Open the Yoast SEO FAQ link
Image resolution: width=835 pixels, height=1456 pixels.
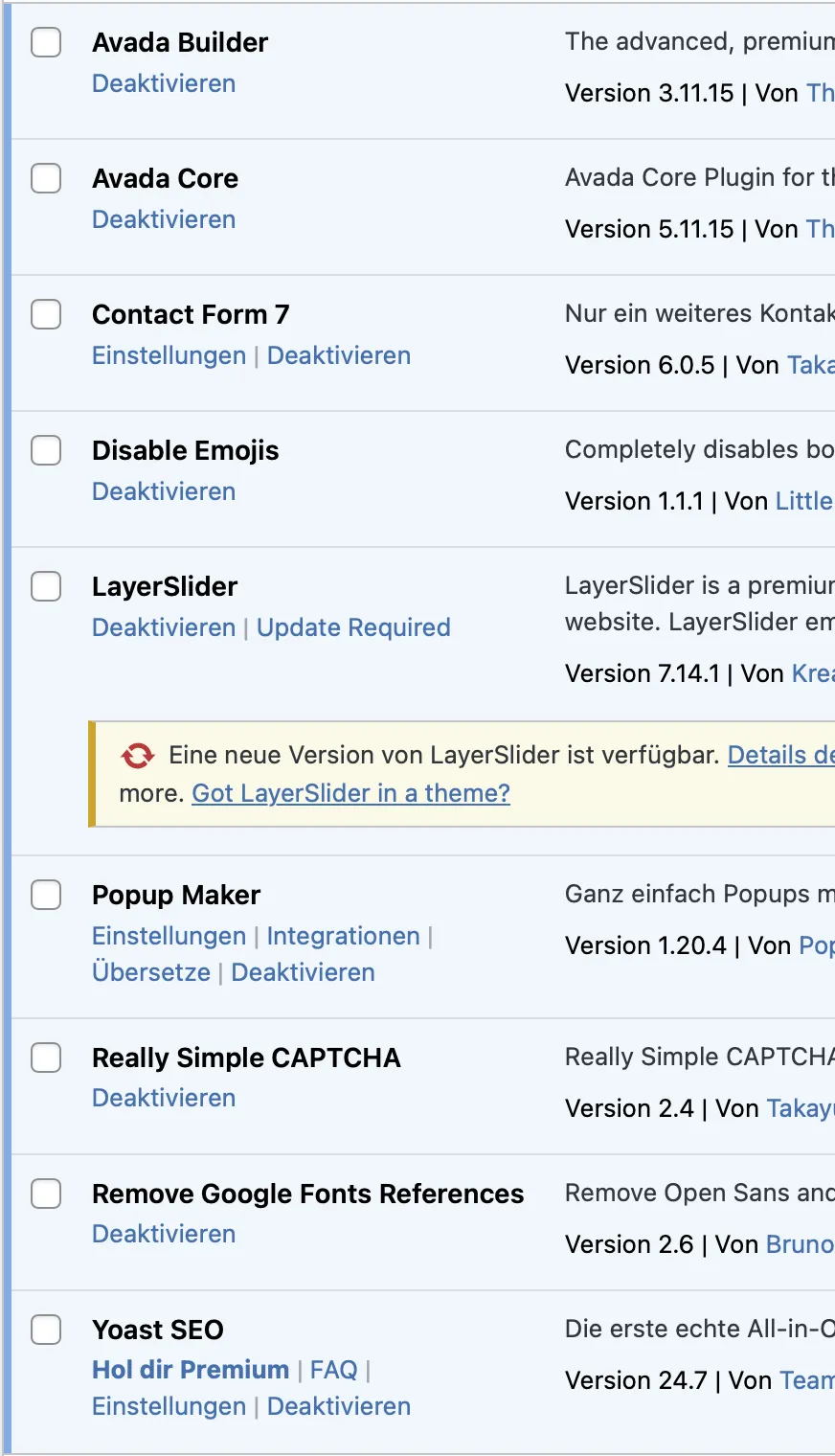[x=333, y=1370]
